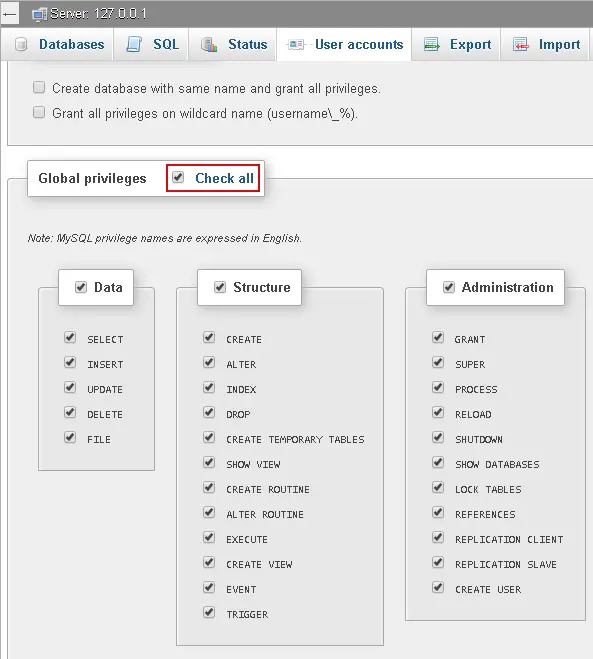Toggle the Structure group checkbox
This screenshot has height=659, width=593.
coord(220,287)
